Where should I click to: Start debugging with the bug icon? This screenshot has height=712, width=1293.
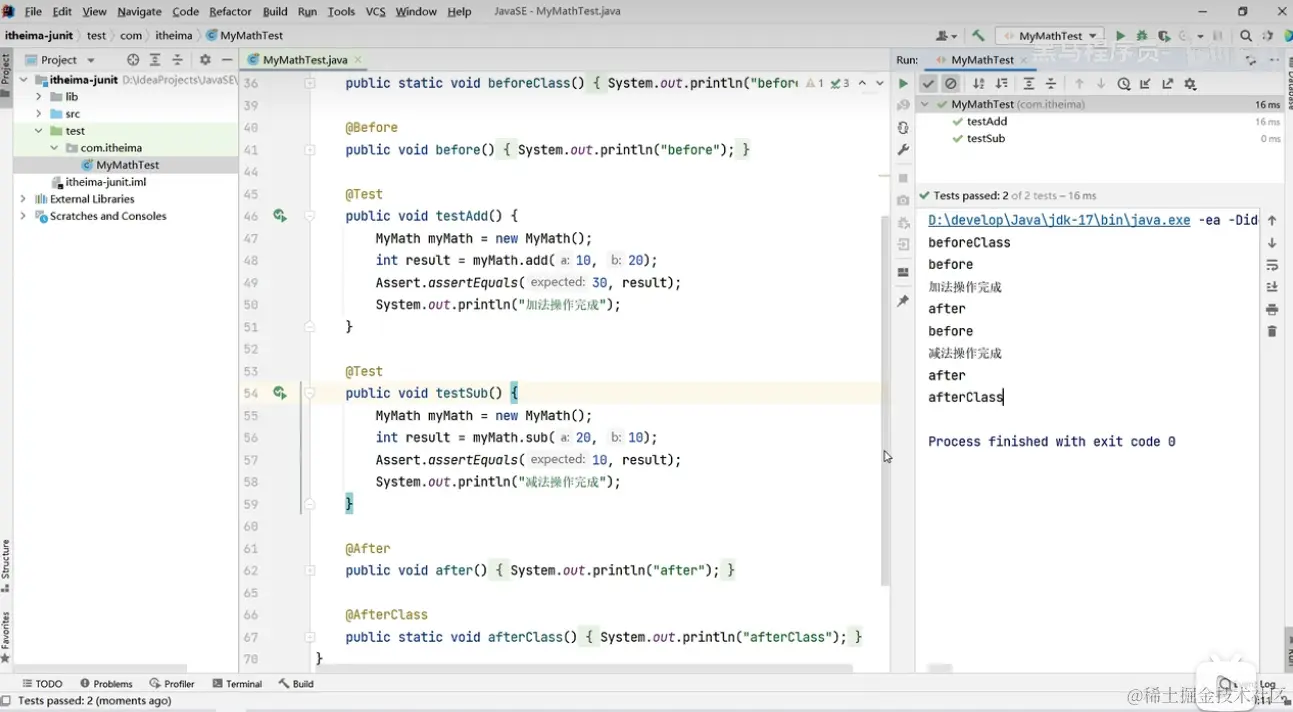click(x=1141, y=36)
